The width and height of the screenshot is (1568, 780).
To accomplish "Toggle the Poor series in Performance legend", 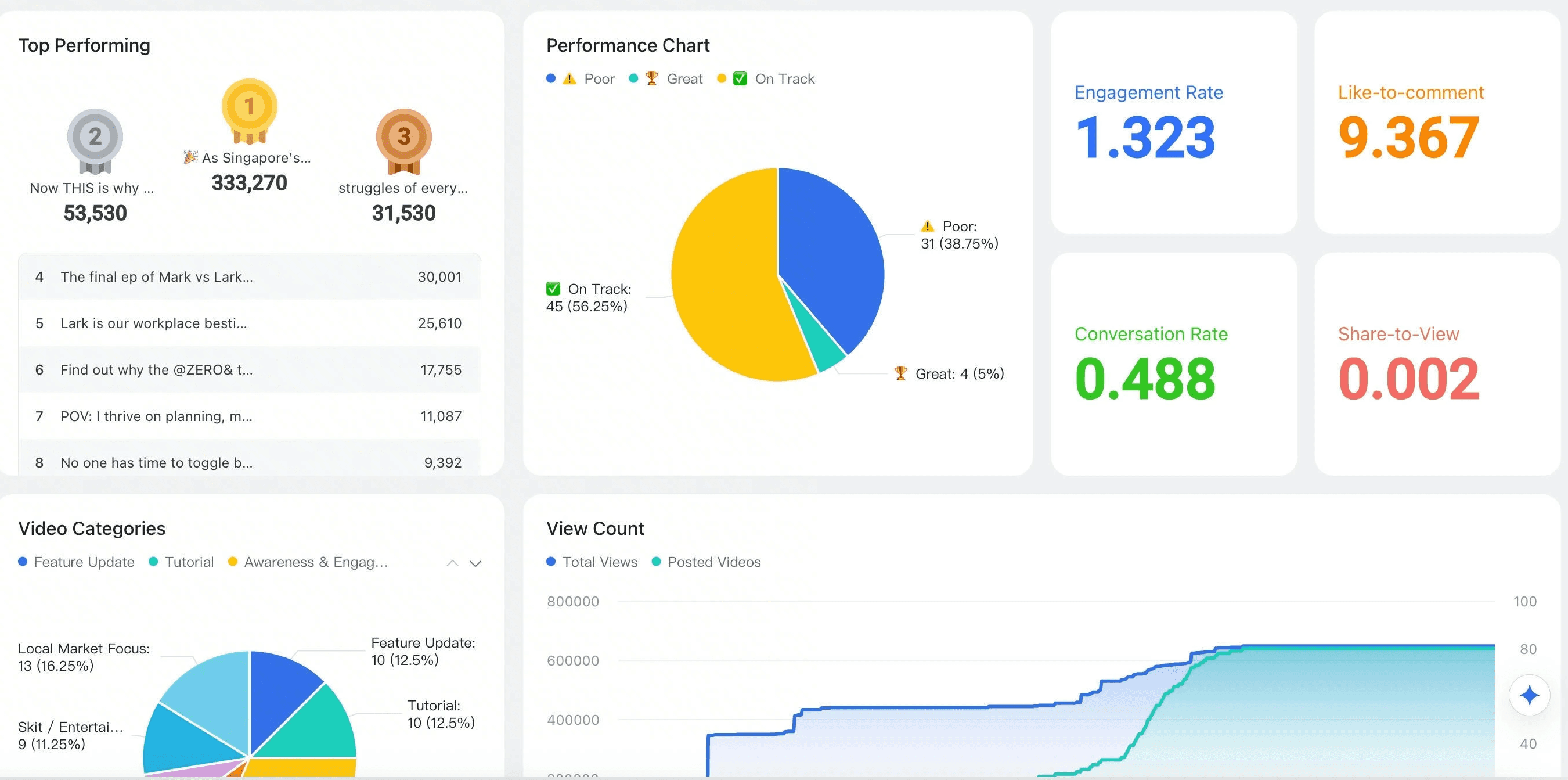I will point(599,79).
